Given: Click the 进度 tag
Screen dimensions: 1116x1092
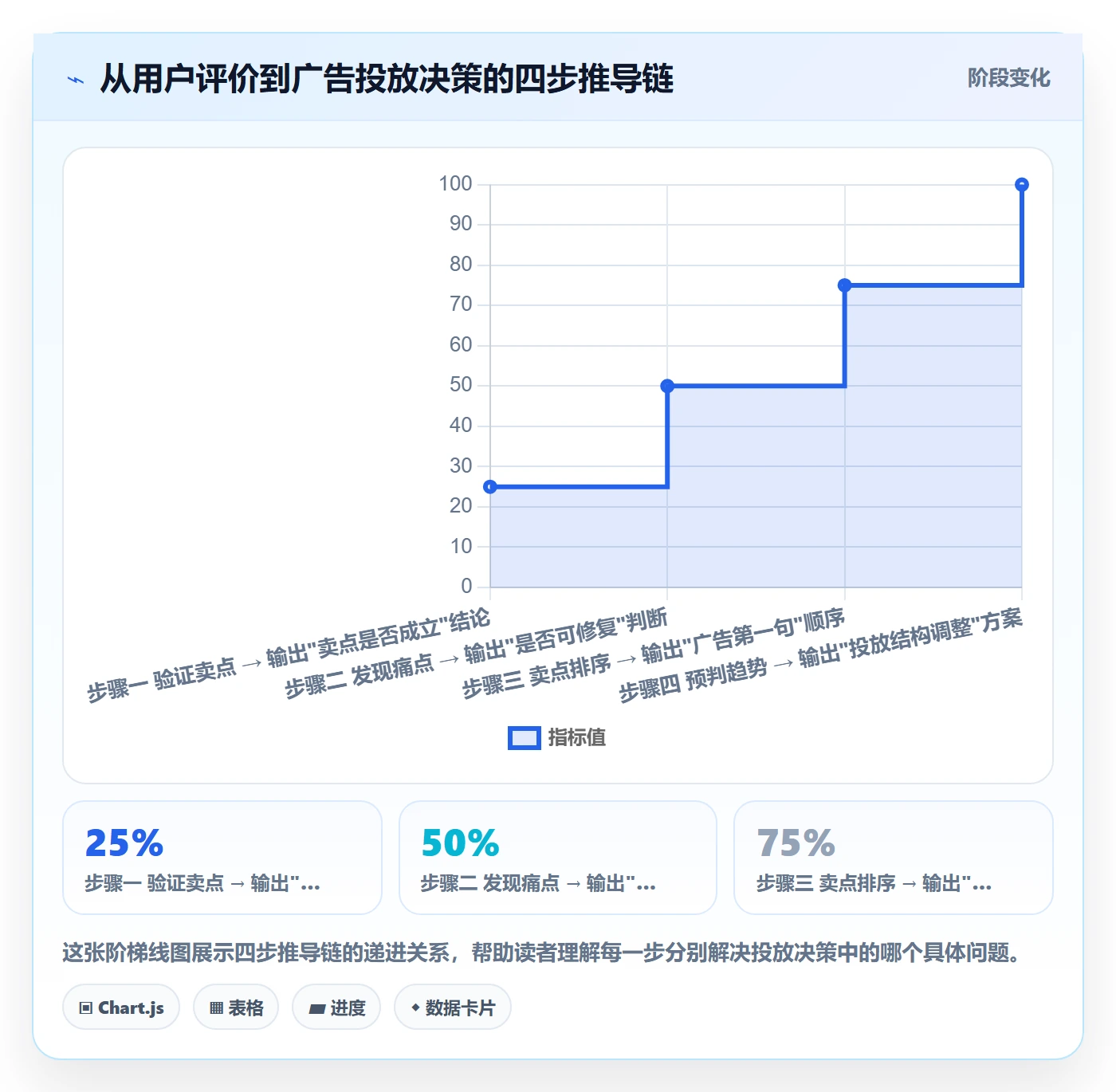Looking at the screenshot, I should (x=336, y=1008).
